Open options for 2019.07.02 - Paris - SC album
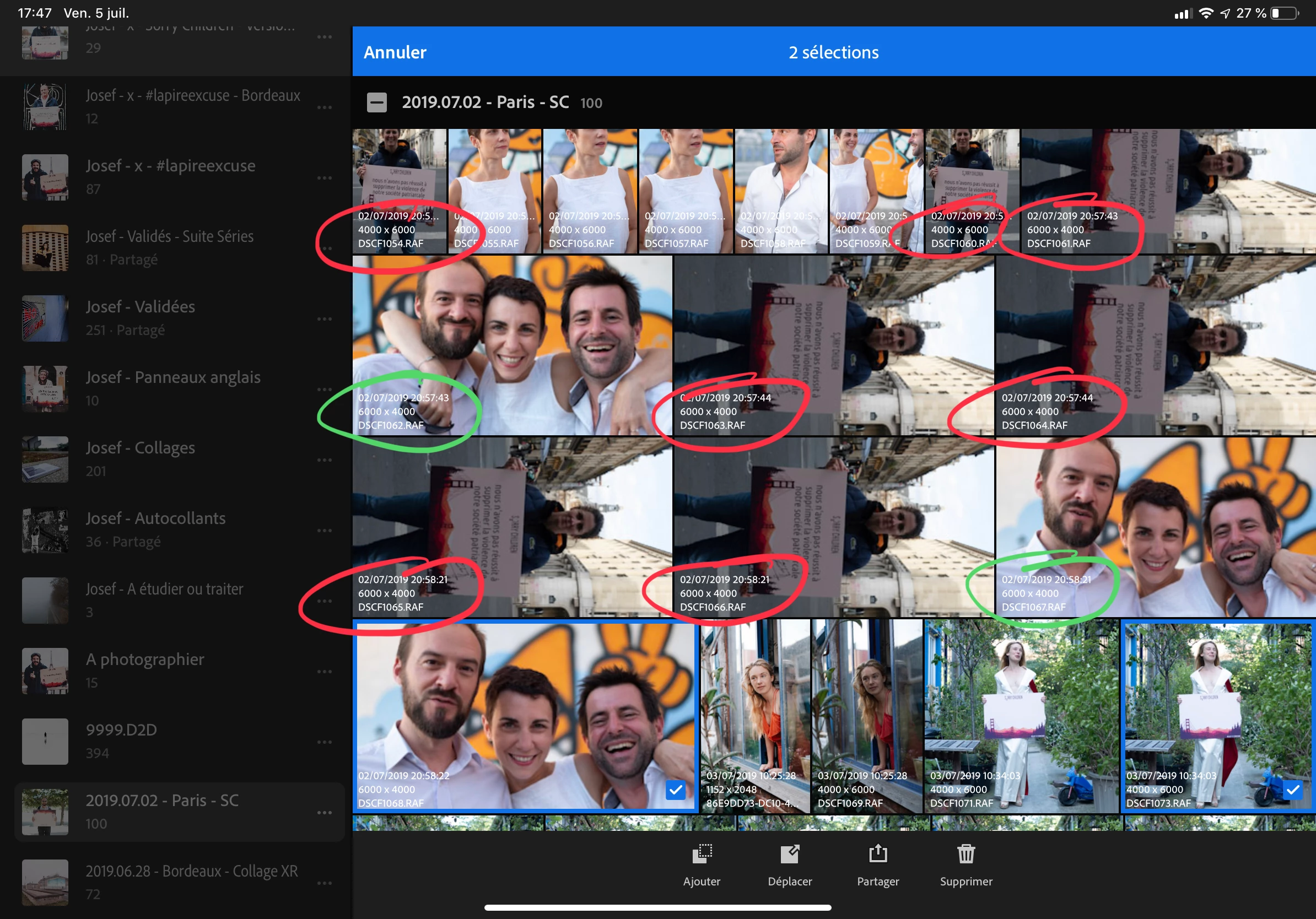The height and width of the screenshot is (919, 1316). coord(325,813)
